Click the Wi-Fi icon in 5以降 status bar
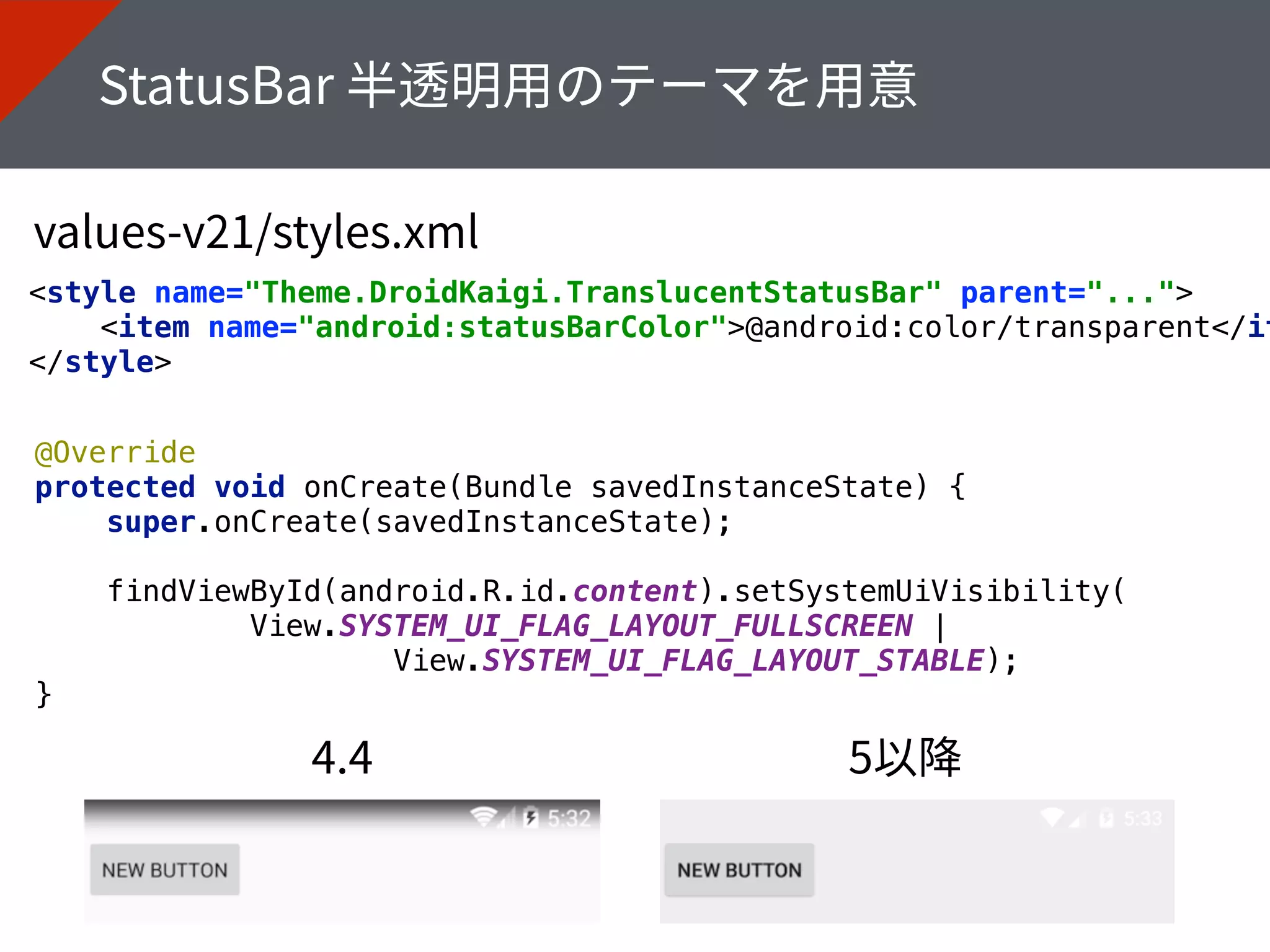 click(x=1052, y=818)
